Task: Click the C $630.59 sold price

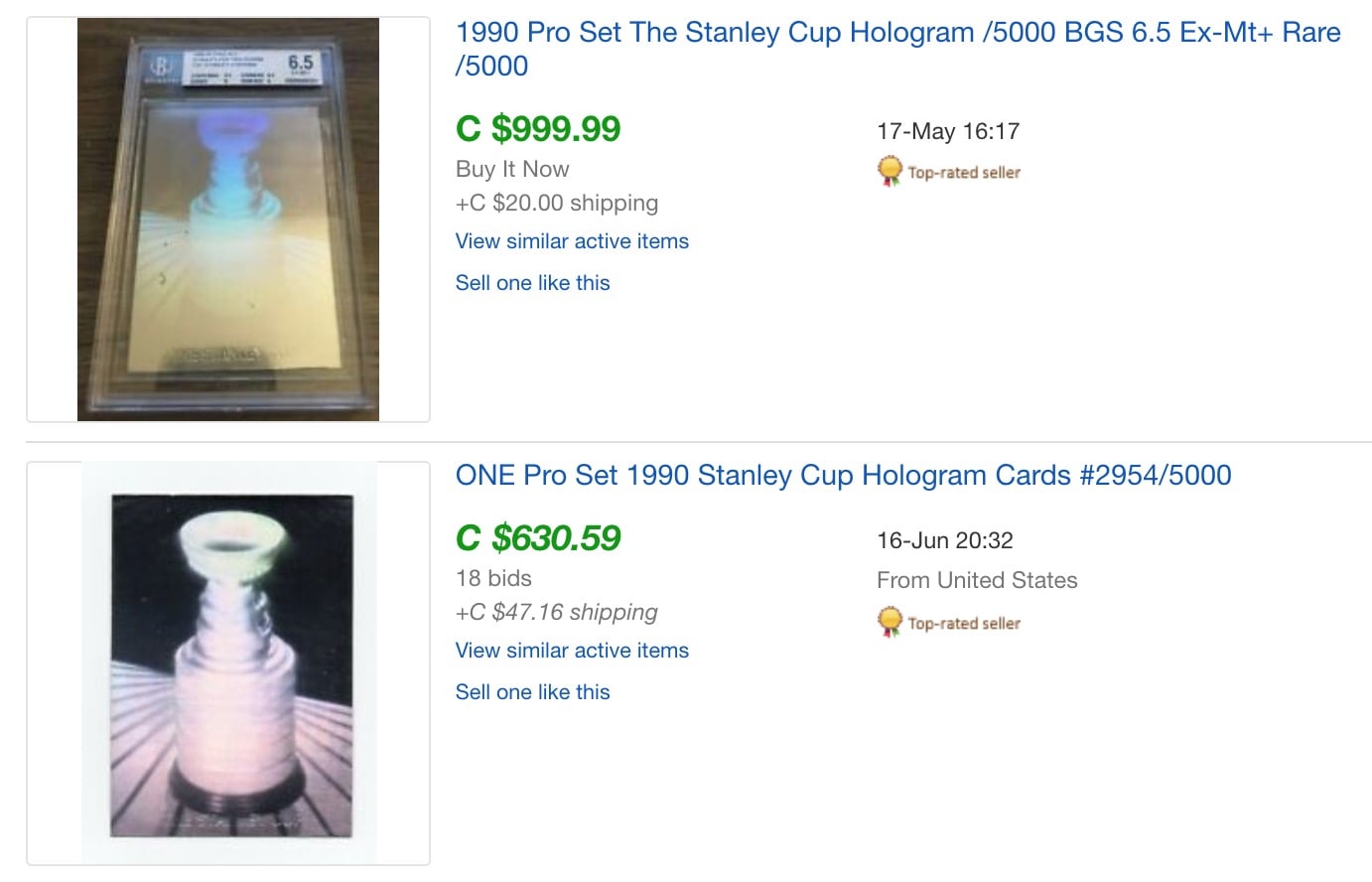Action: 538,538
